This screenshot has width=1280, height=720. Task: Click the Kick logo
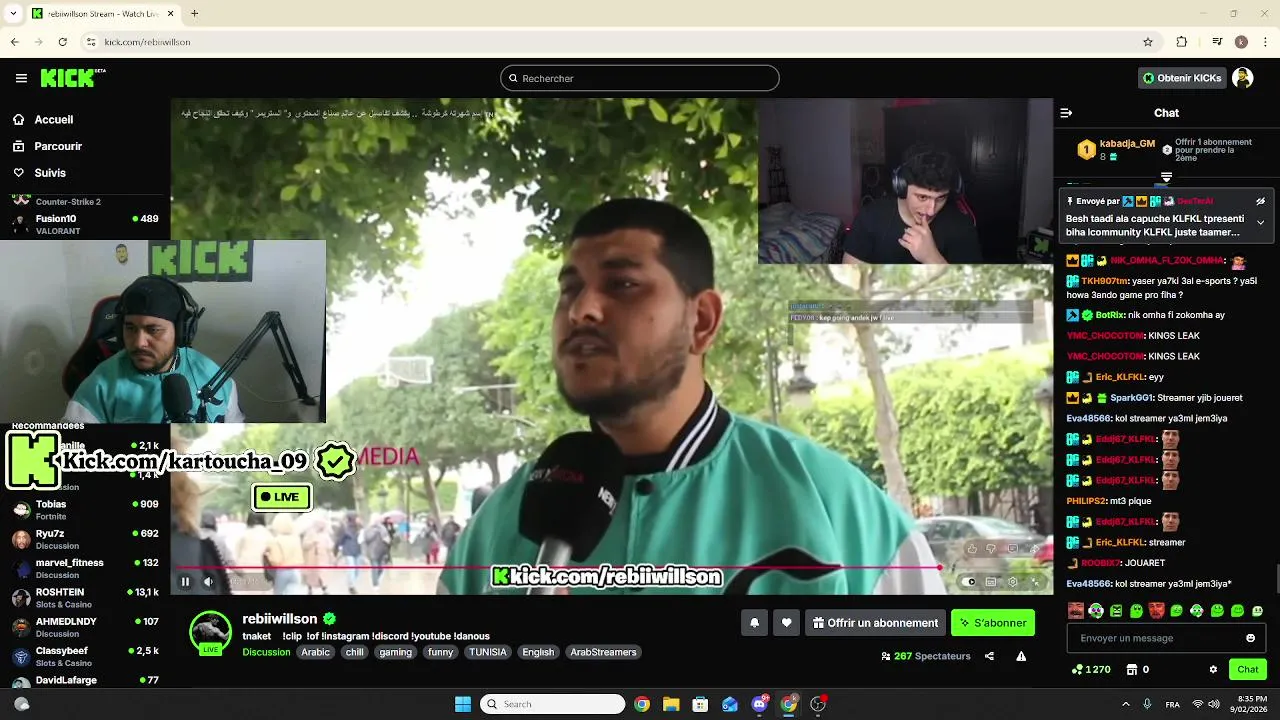72,78
